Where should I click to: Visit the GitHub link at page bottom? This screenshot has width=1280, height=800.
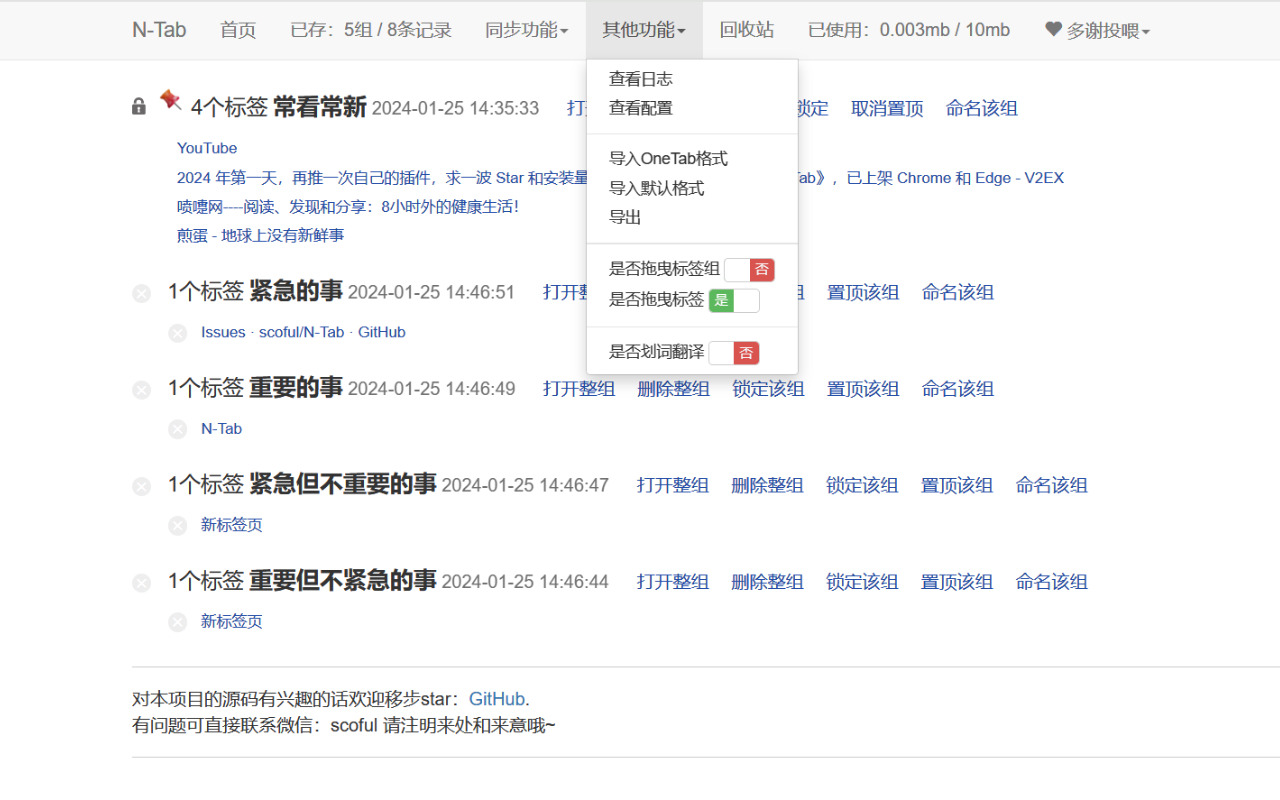[497, 699]
